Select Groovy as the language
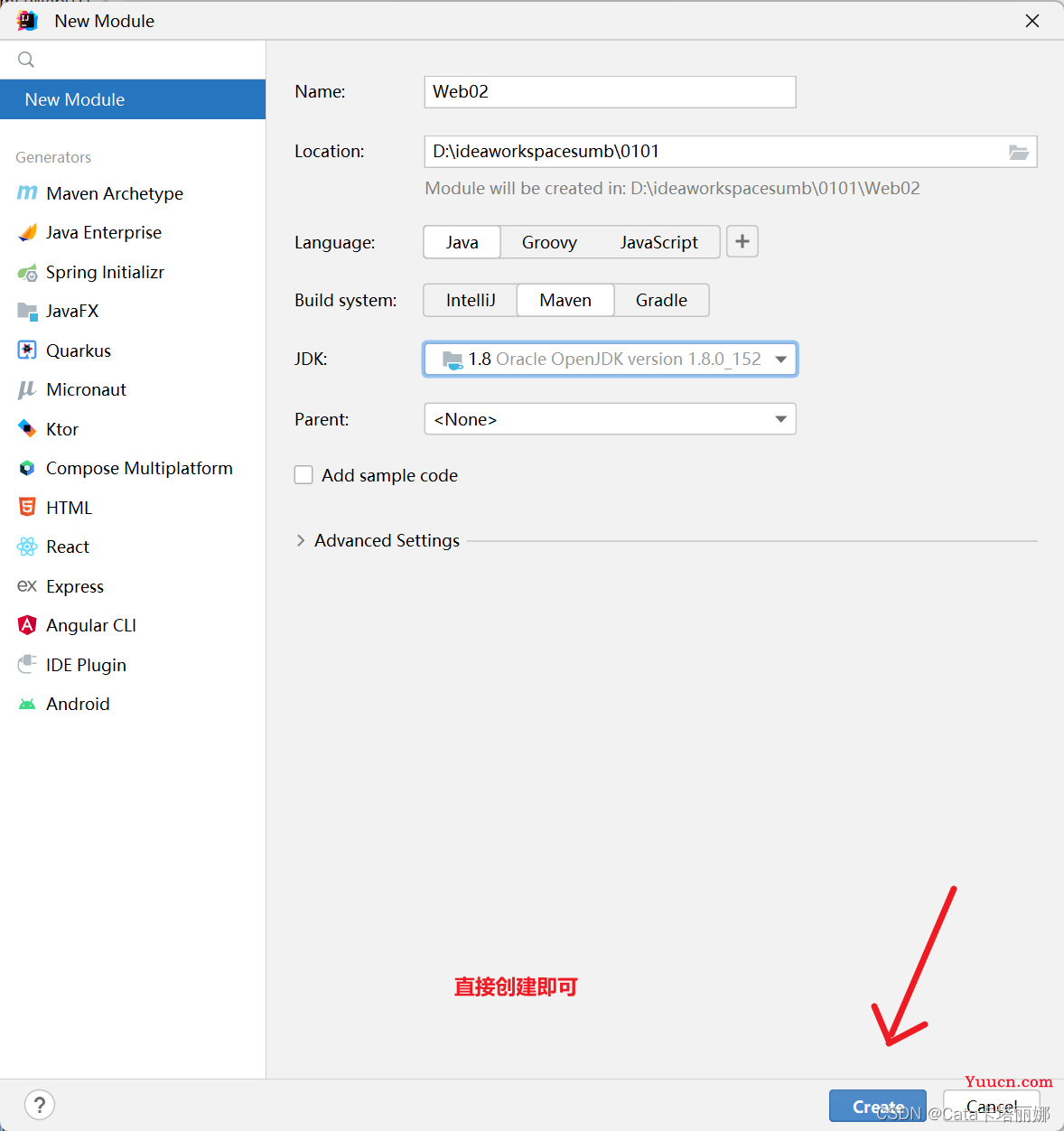This screenshot has width=1064, height=1131. (549, 242)
